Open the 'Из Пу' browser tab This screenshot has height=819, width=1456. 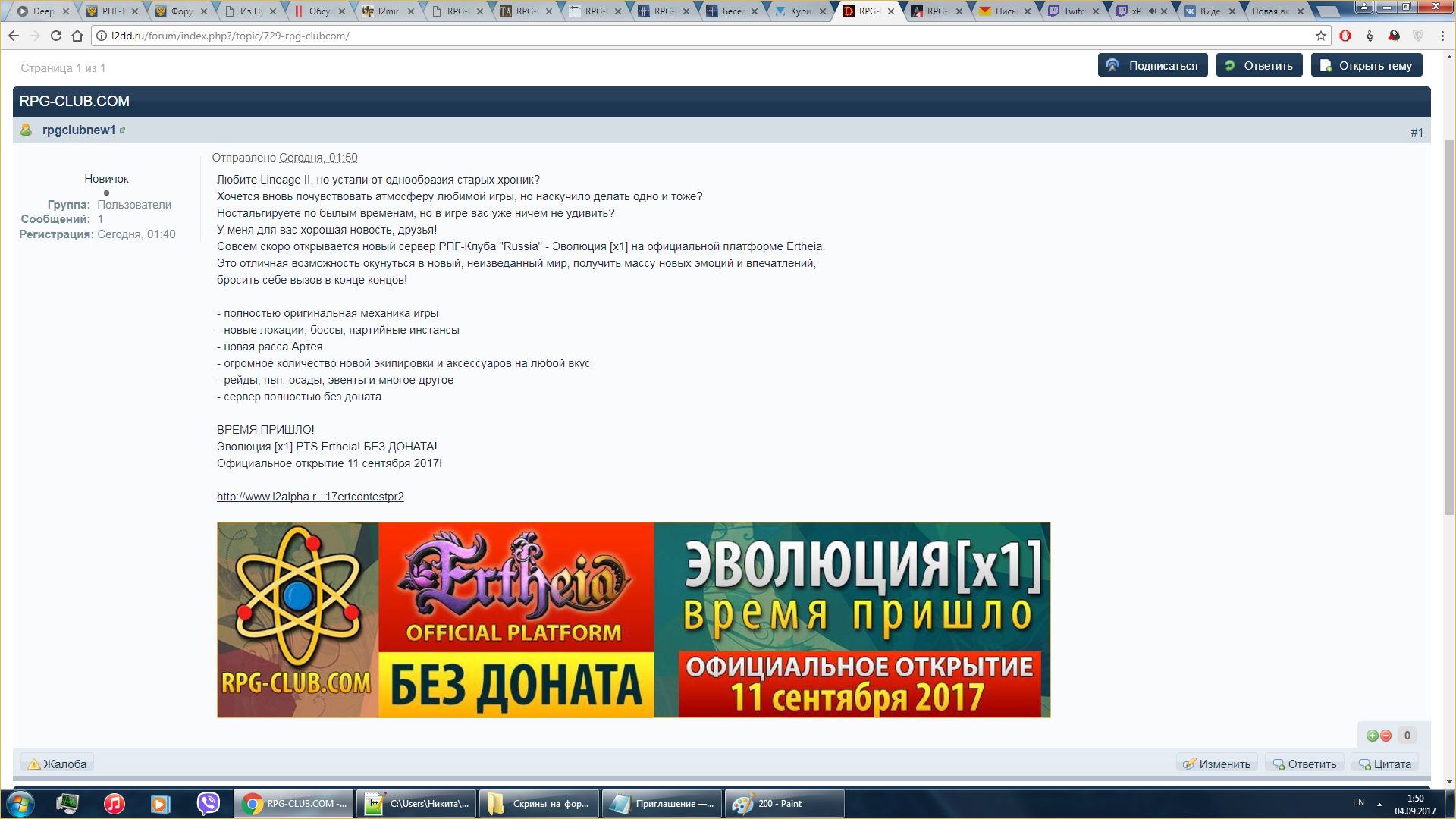(x=251, y=11)
